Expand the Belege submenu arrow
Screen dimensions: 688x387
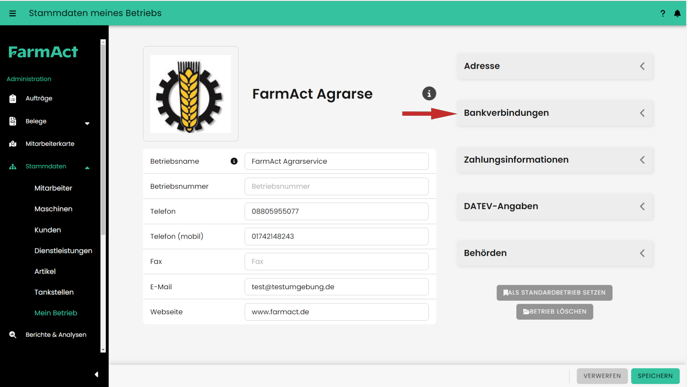[87, 123]
